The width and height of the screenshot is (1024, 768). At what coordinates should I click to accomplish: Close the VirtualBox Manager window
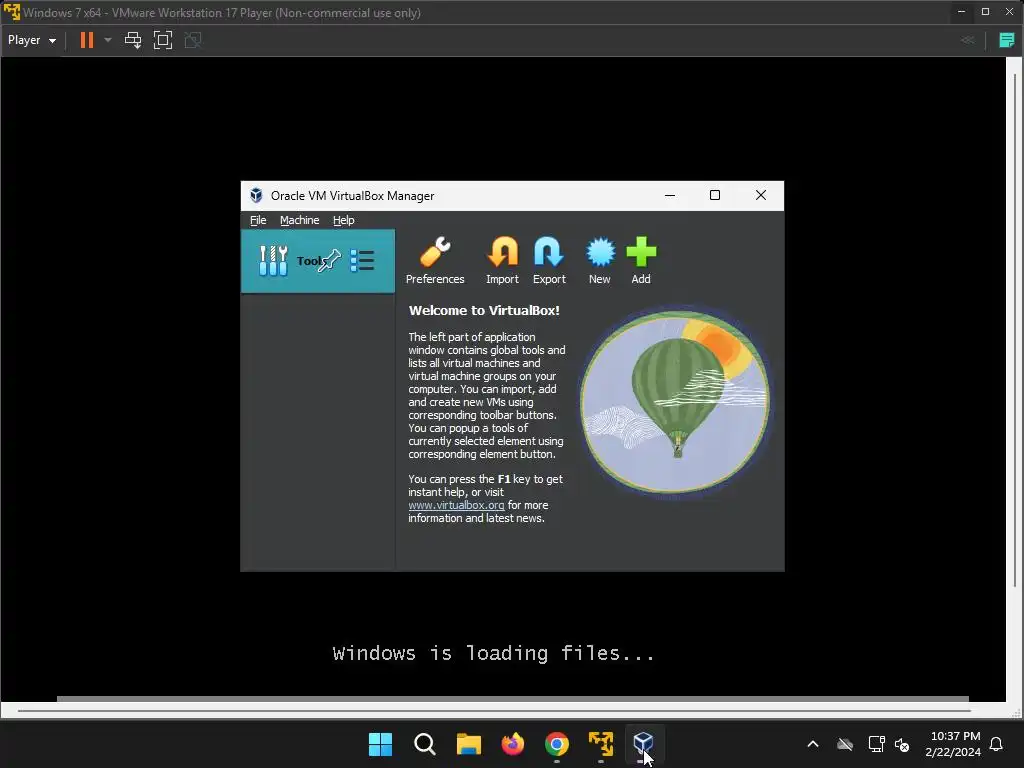point(761,195)
